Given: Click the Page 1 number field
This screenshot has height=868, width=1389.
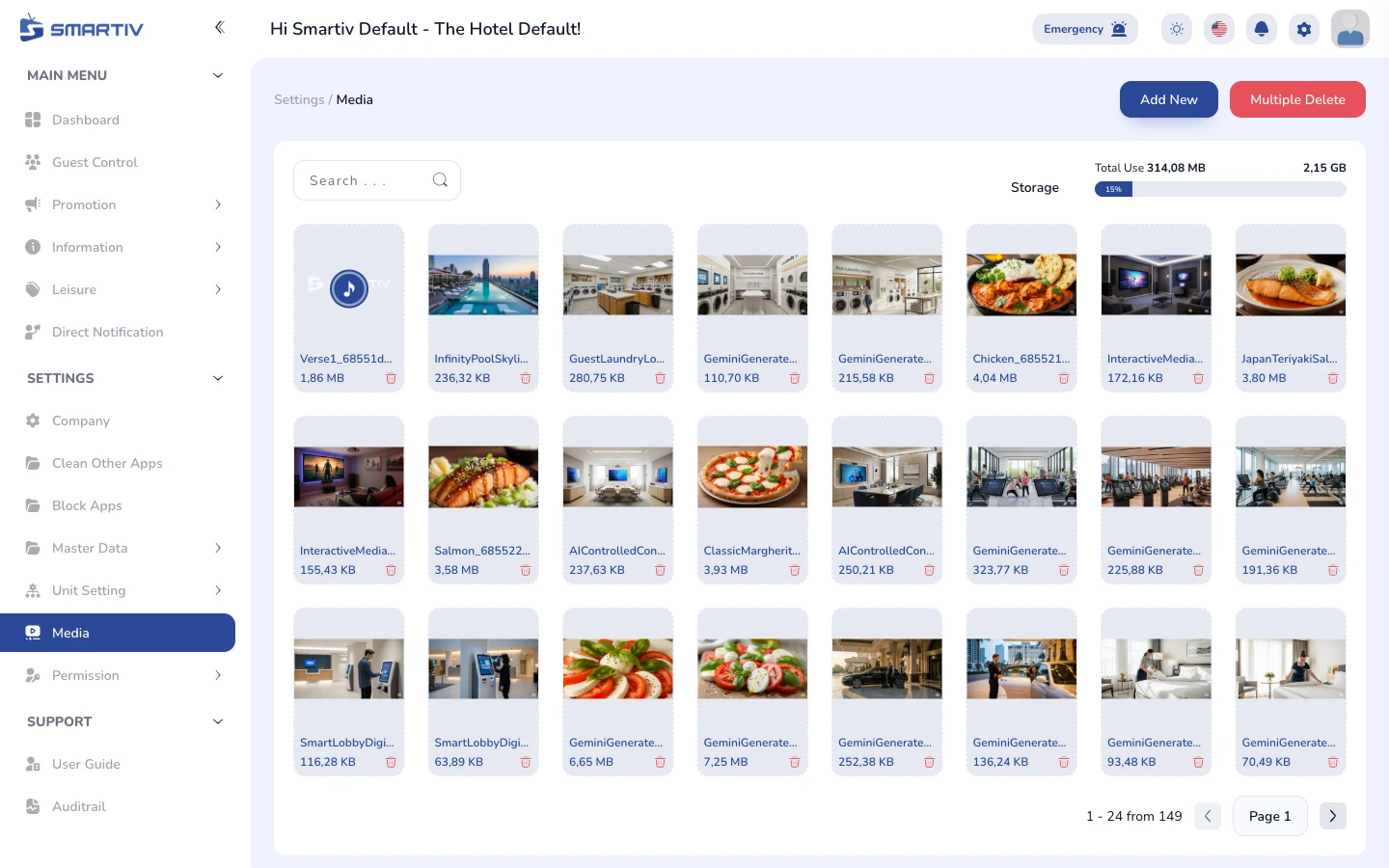Looking at the screenshot, I should pos(1270,816).
